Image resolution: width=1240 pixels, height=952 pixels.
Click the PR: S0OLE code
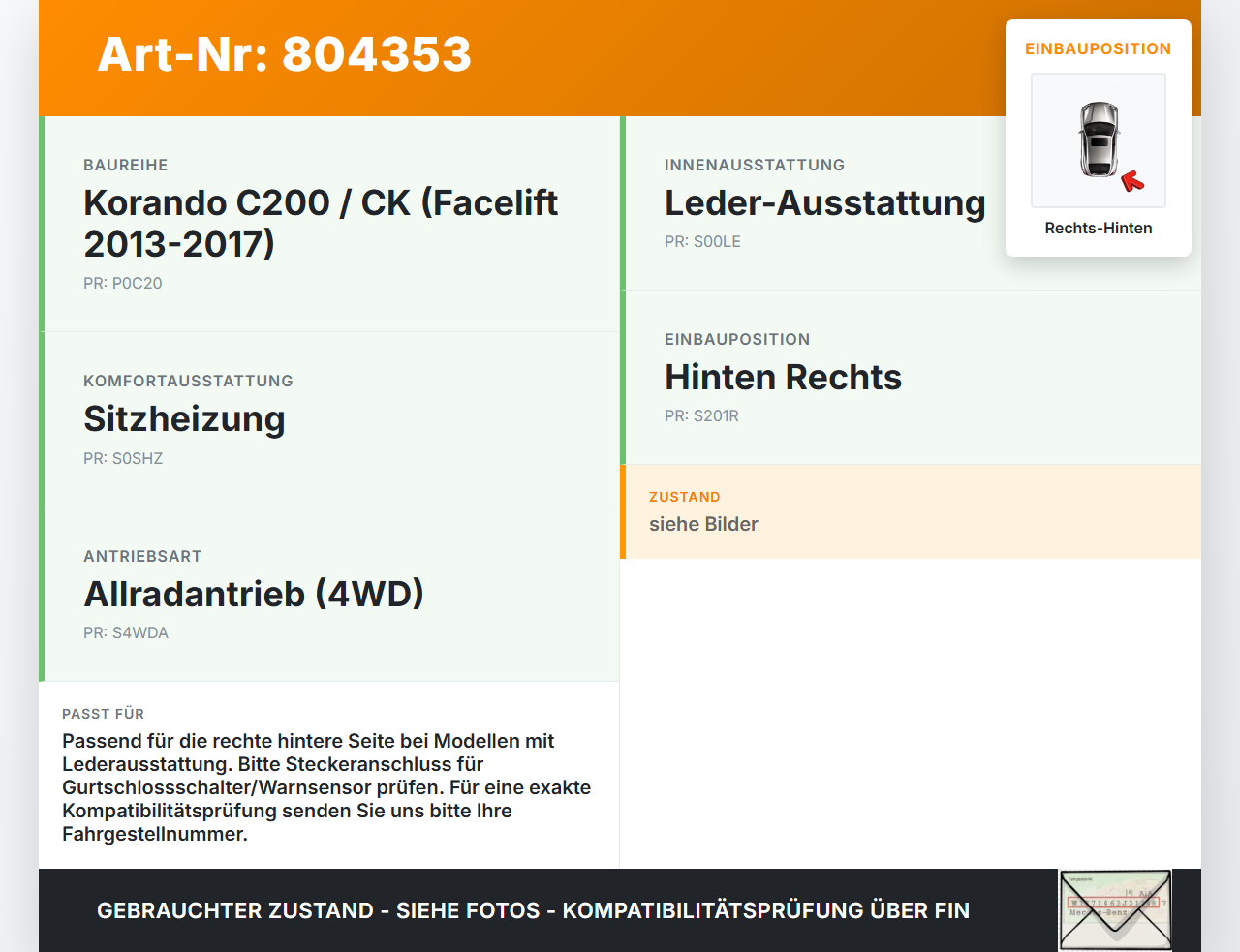click(702, 241)
